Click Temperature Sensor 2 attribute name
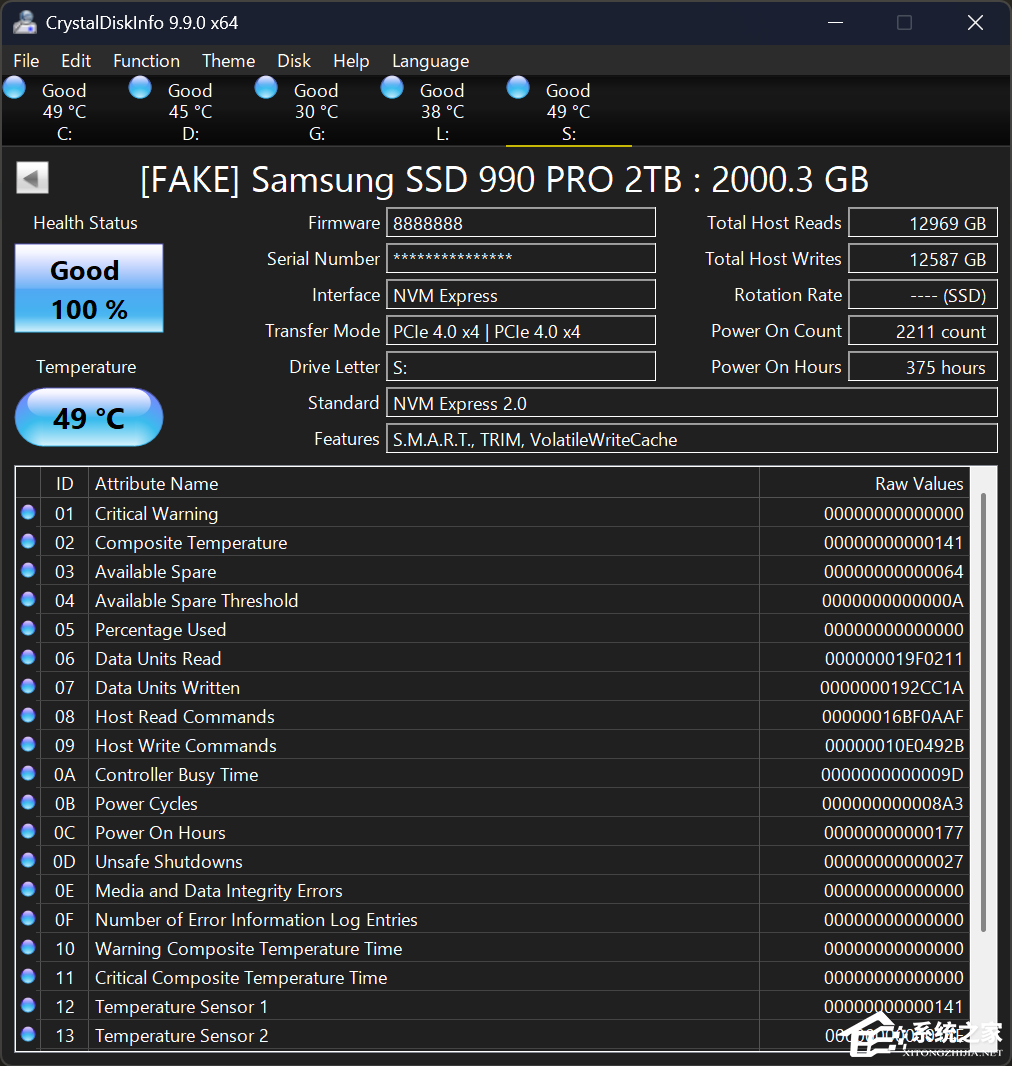The width and height of the screenshot is (1012, 1066). [x=181, y=1036]
